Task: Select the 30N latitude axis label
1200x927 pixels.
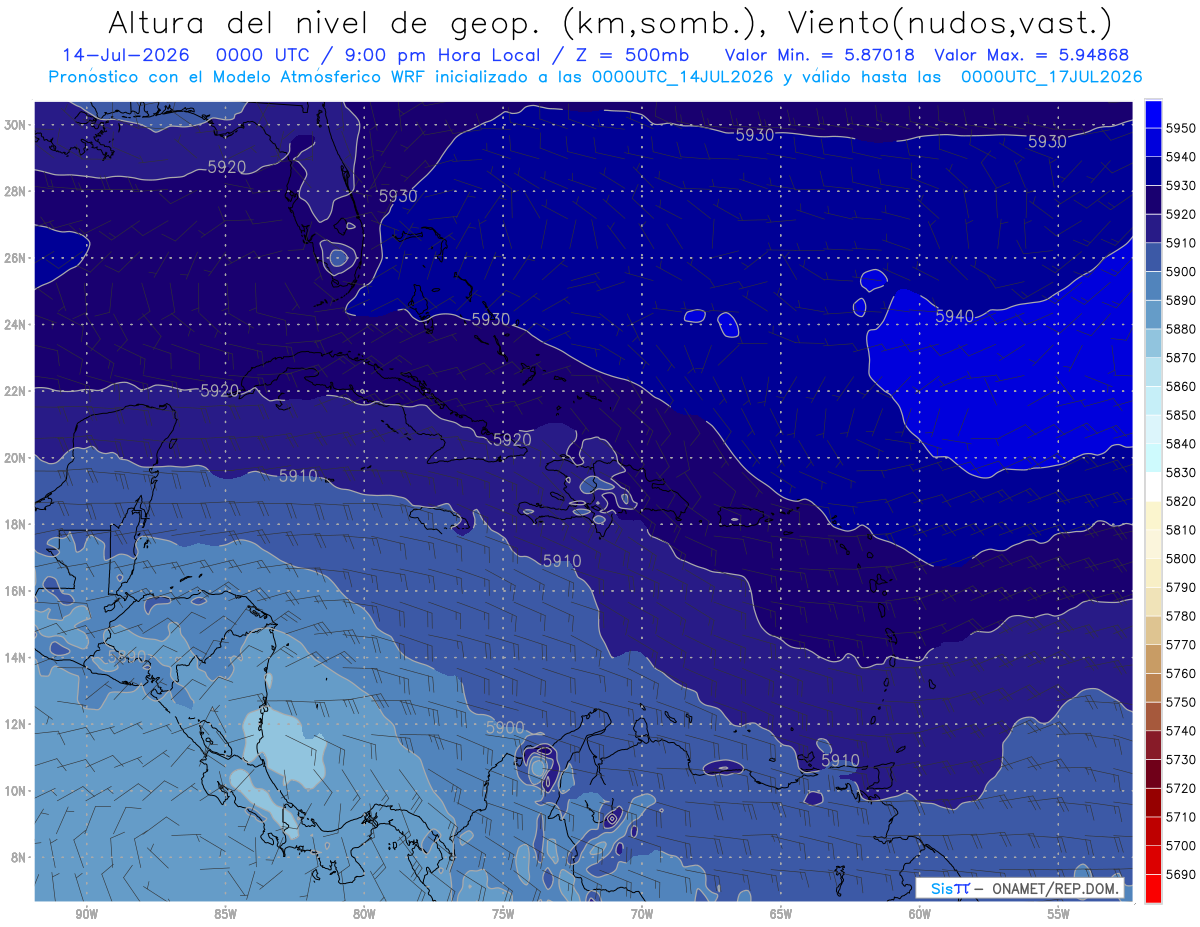Action: [17, 124]
